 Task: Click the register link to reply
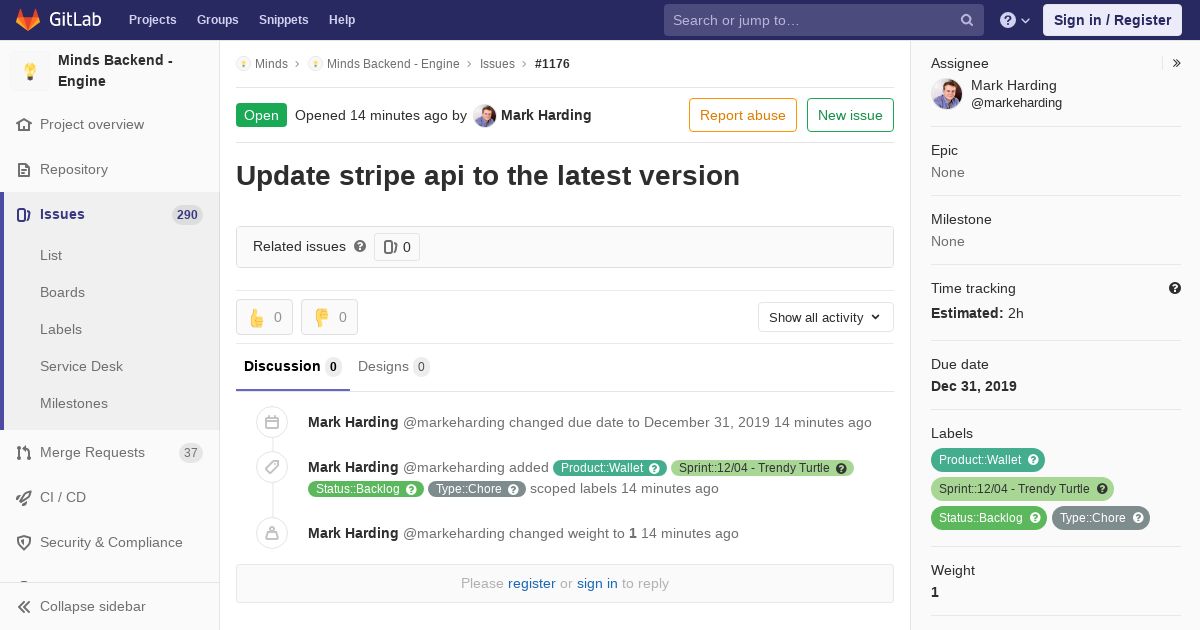point(531,583)
